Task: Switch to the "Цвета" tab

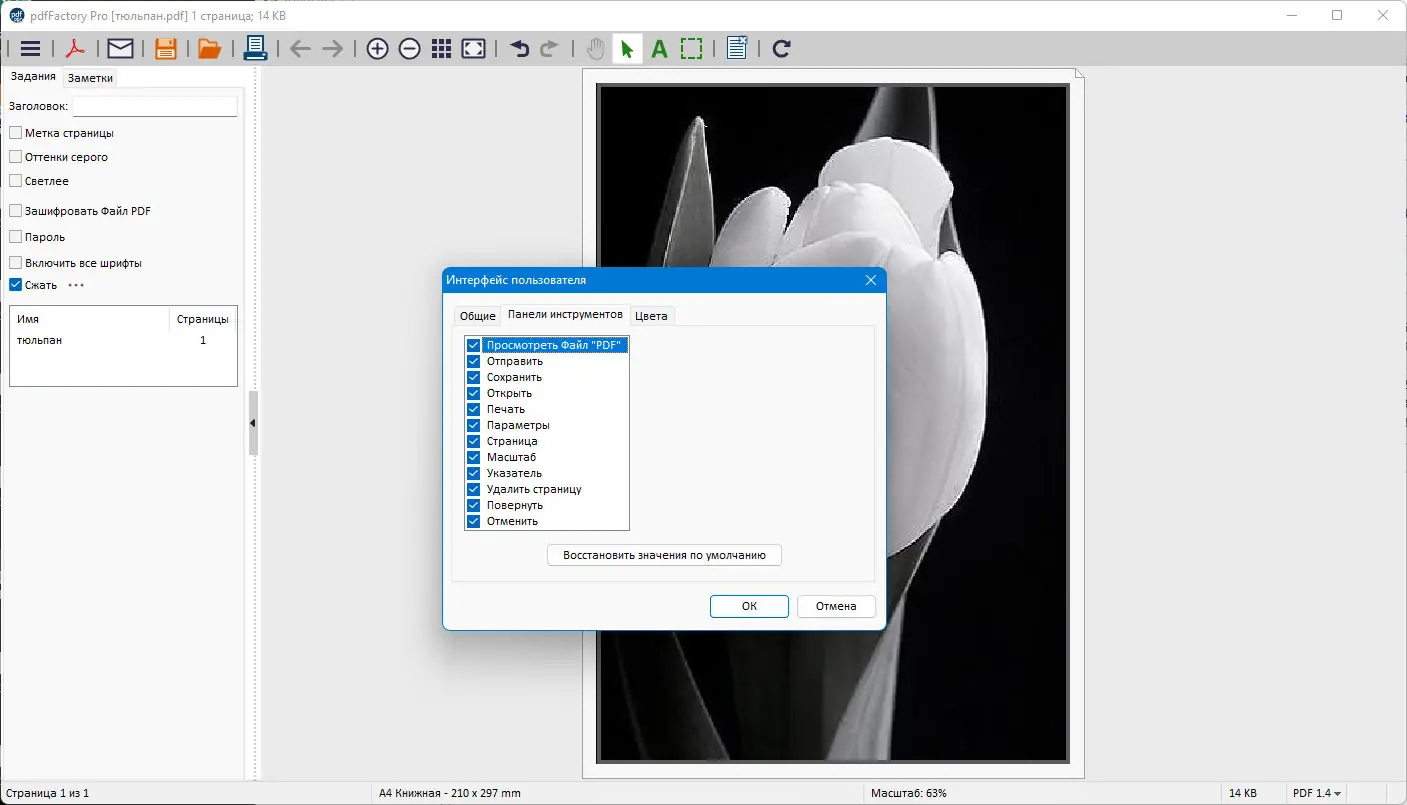Action: (651, 316)
